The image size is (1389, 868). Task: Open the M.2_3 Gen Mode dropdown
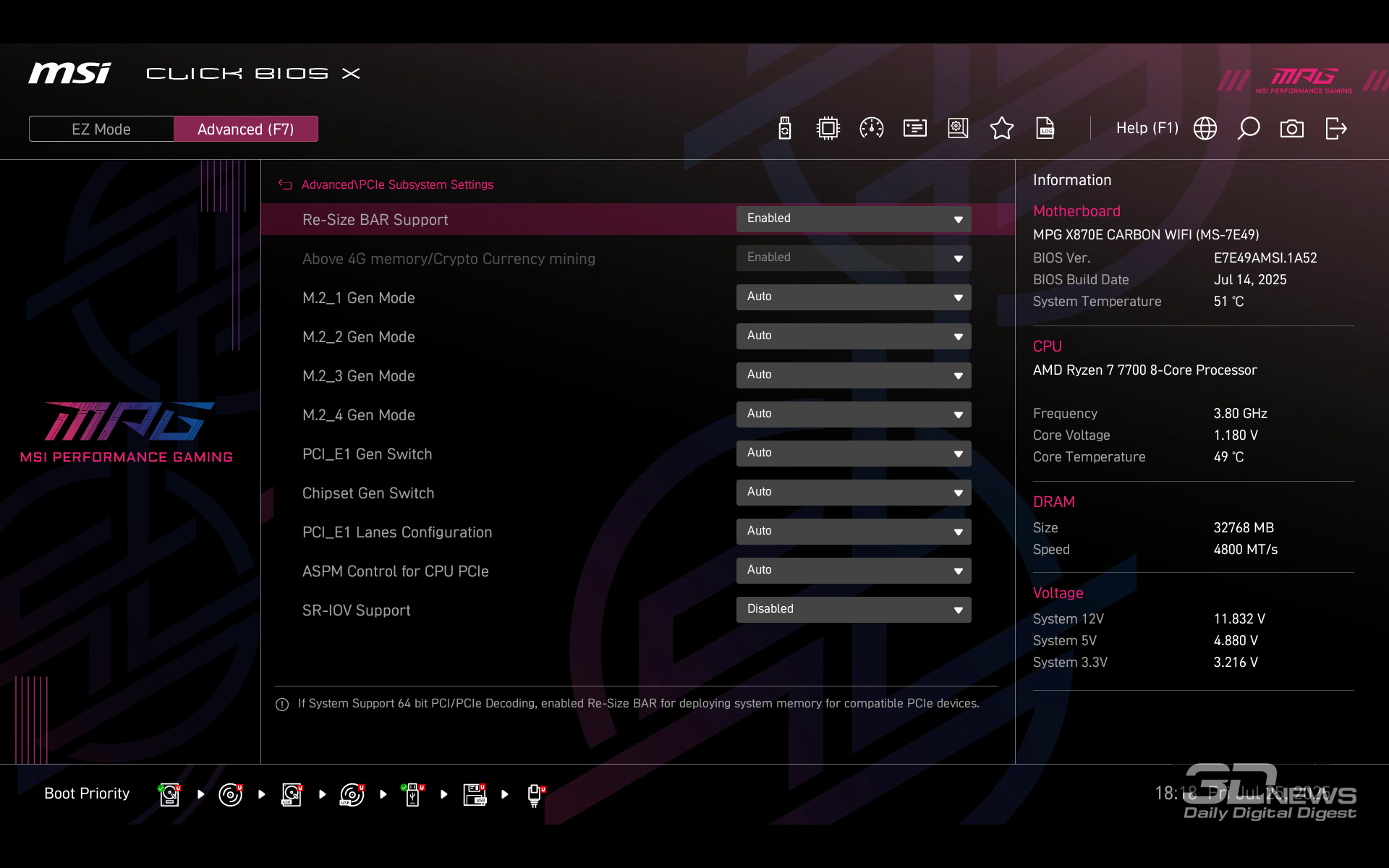(x=854, y=375)
